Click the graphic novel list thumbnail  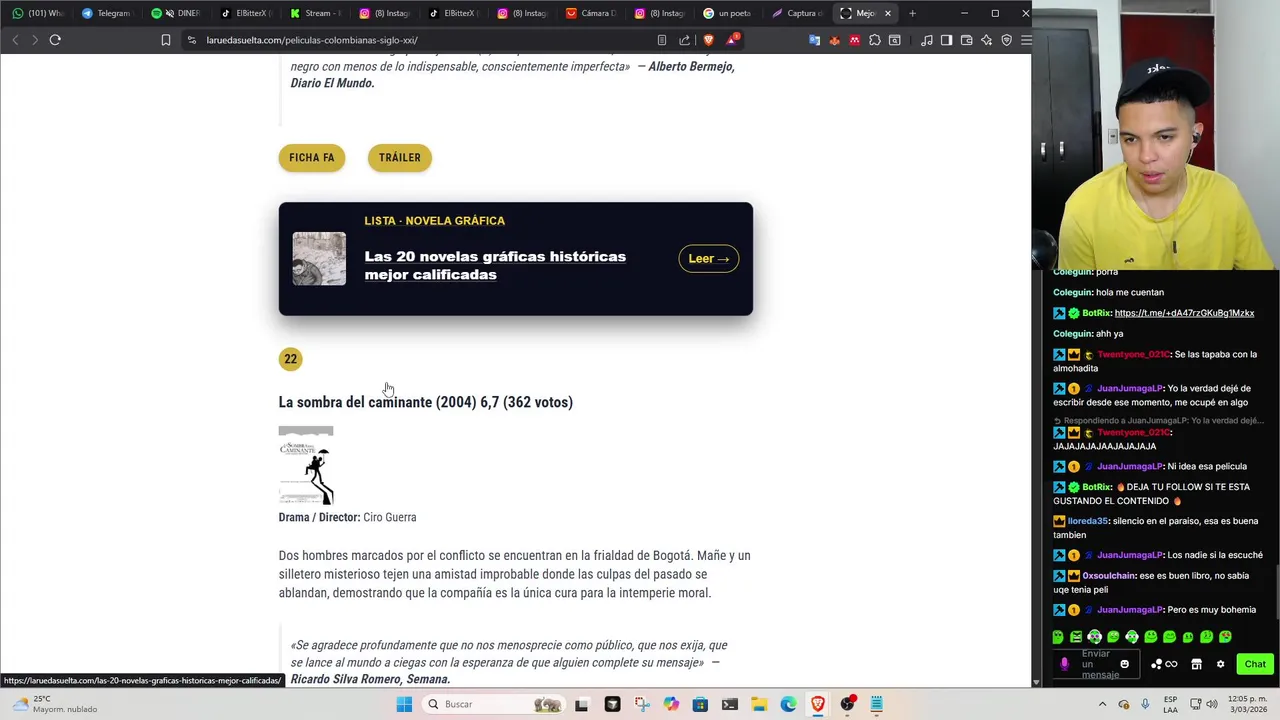click(x=319, y=258)
